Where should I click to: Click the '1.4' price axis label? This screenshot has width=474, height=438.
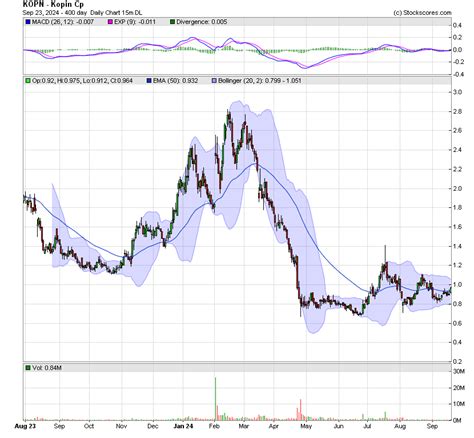[x=458, y=246]
